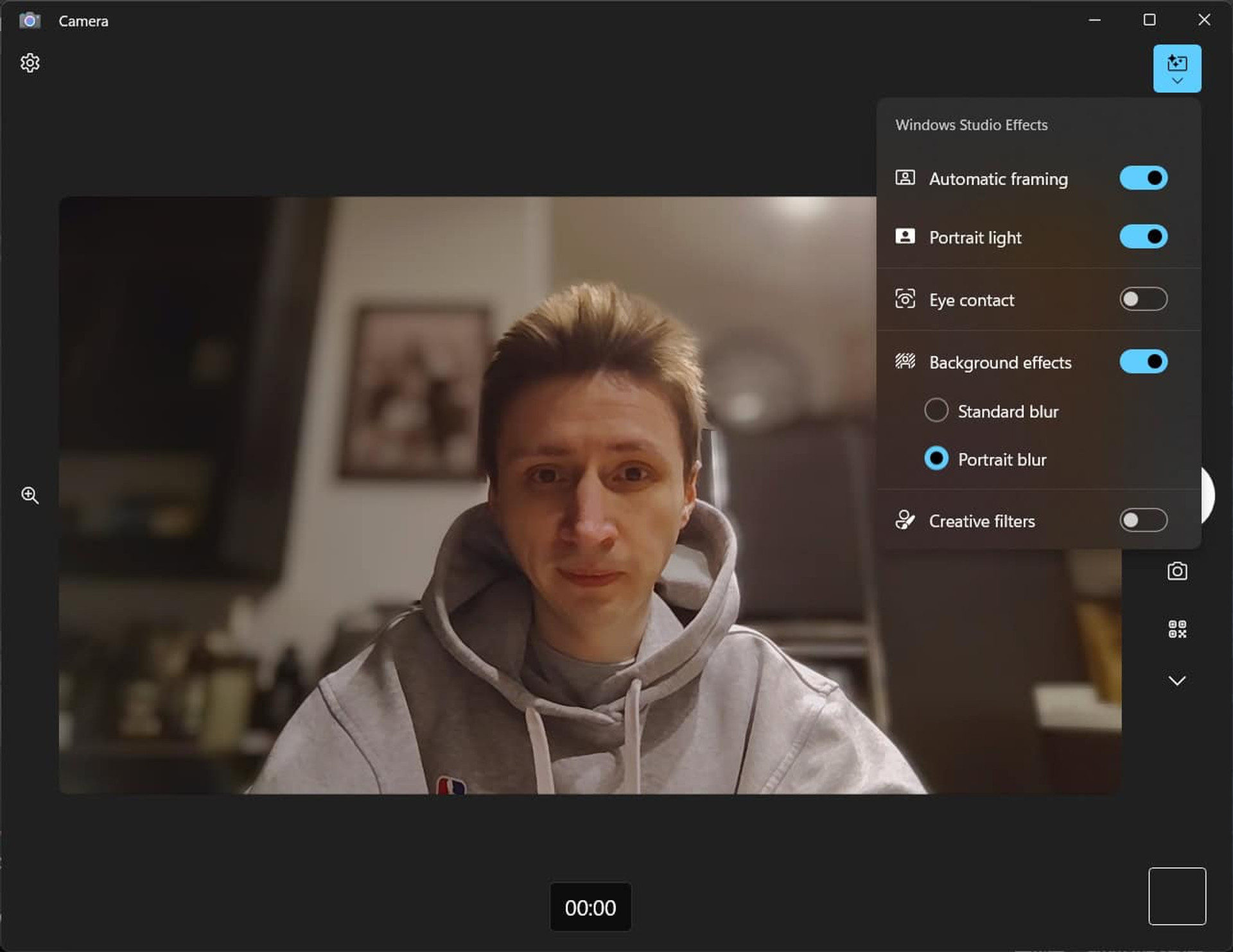The width and height of the screenshot is (1233, 952).
Task: Click the Creative filters icon
Action: tap(905, 520)
